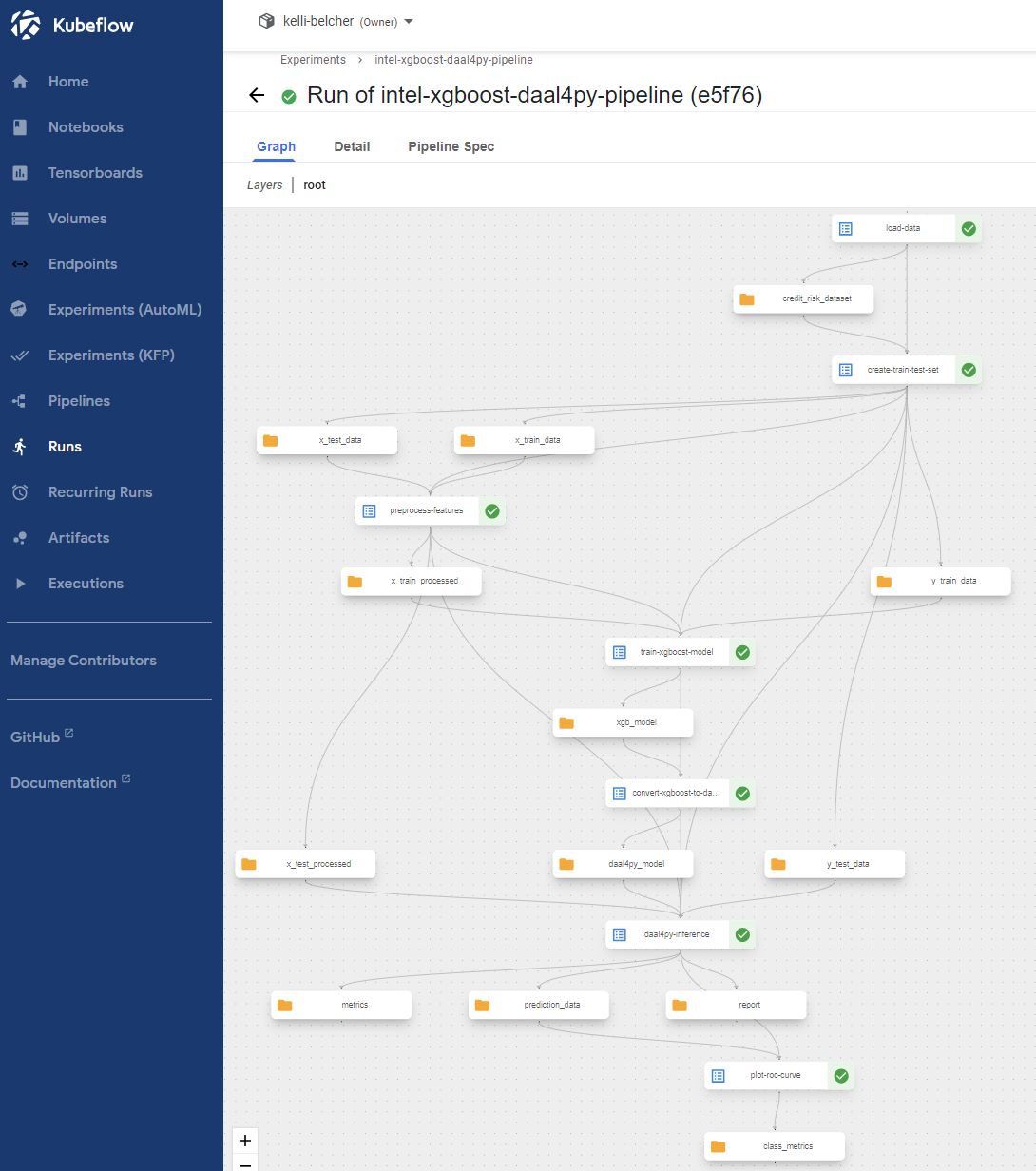The height and width of the screenshot is (1171, 1036).
Task: Click the Experiments (AutoML) icon
Action: [20, 310]
